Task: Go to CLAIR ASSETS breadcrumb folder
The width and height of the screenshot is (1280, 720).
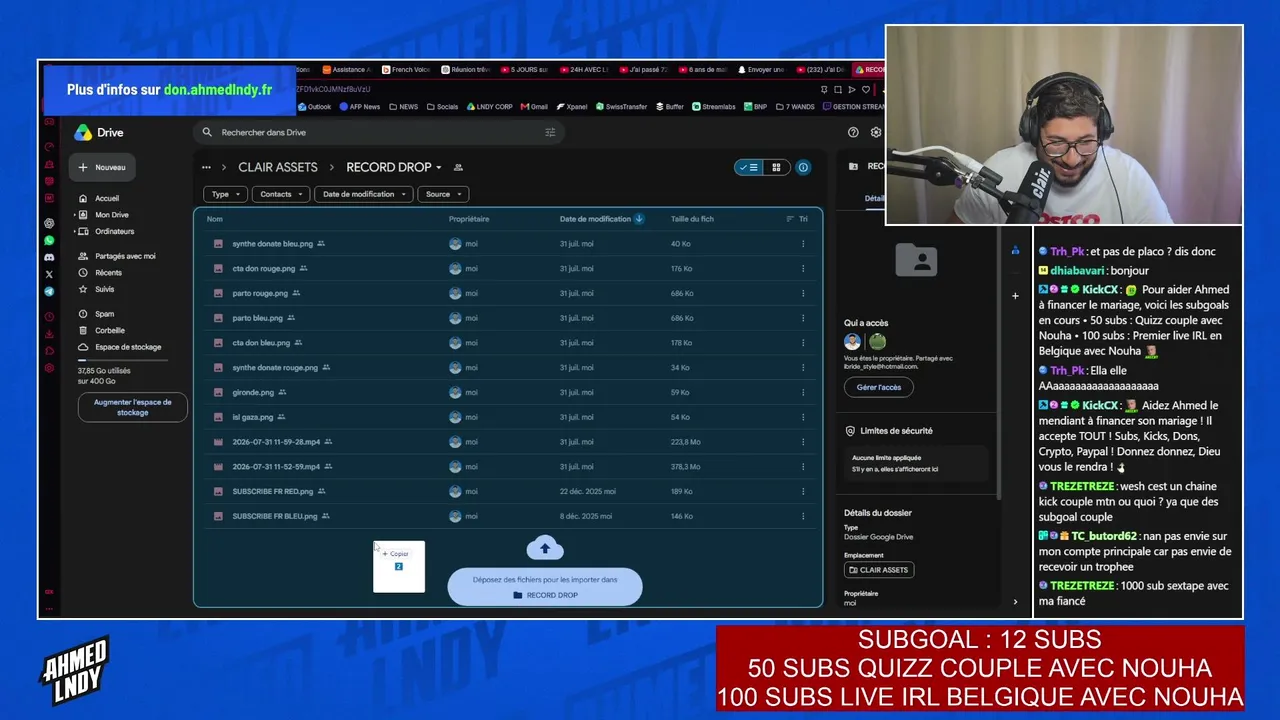Action: 278,168
